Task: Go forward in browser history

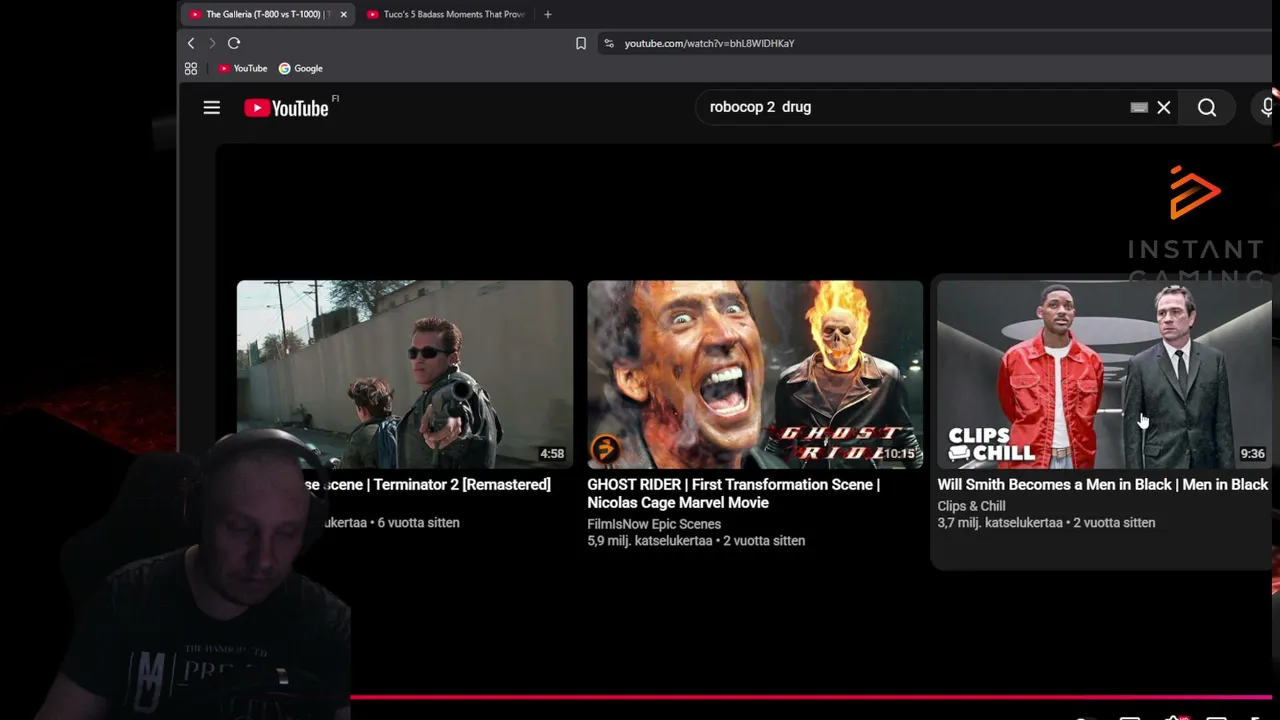Action: [212, 43]
